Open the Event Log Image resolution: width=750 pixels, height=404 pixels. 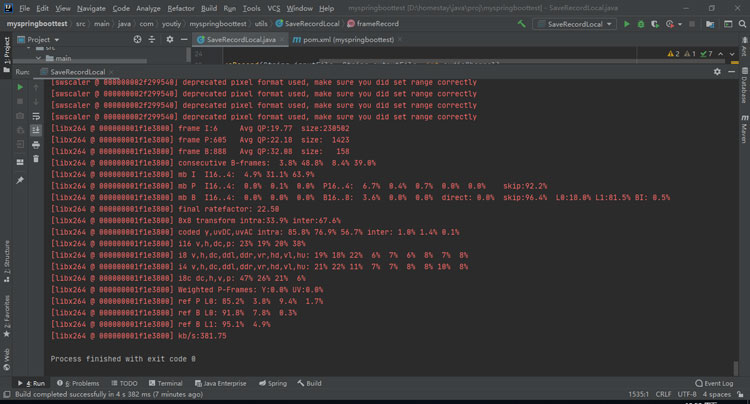click(714, 383)
